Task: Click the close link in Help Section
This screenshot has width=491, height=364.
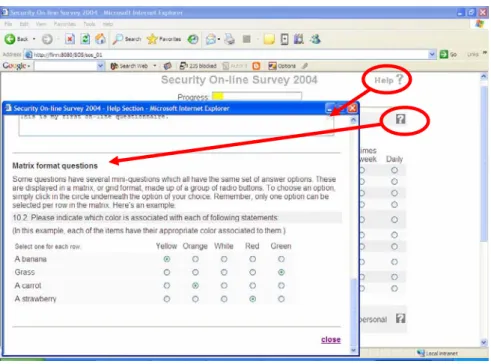Action: pos(331,339)
